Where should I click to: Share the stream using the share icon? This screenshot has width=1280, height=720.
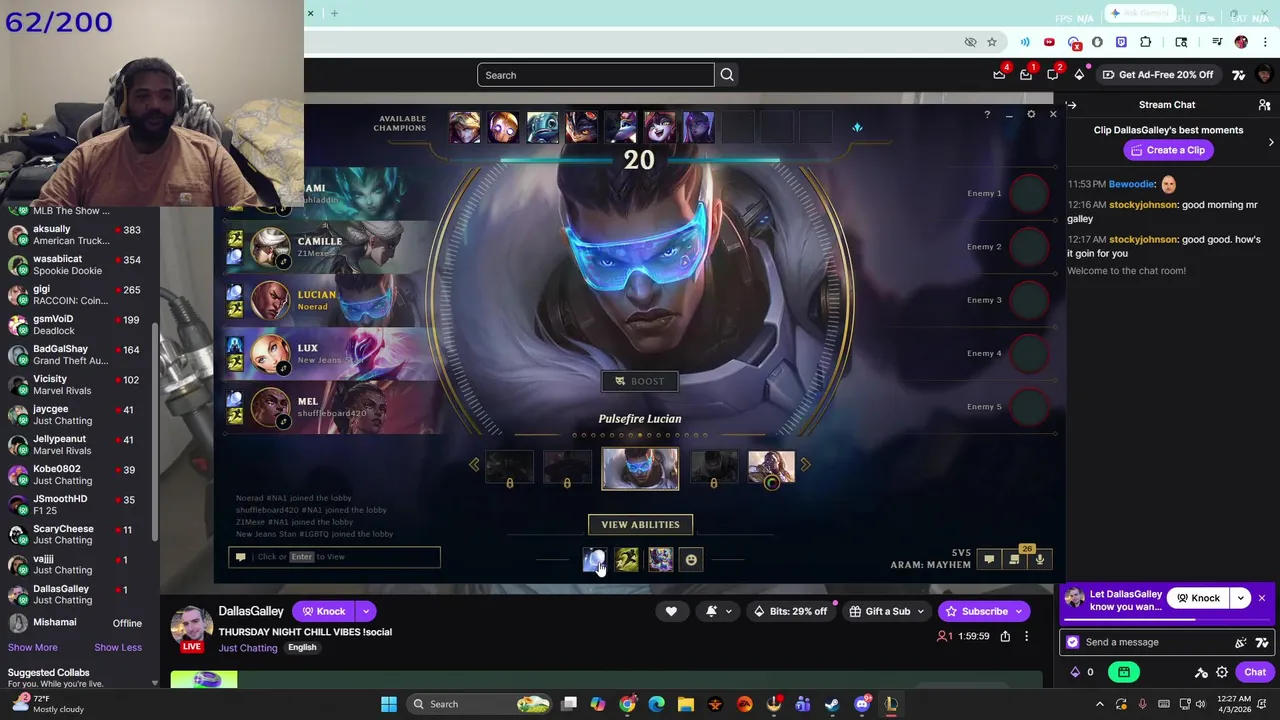(1005, 636)
